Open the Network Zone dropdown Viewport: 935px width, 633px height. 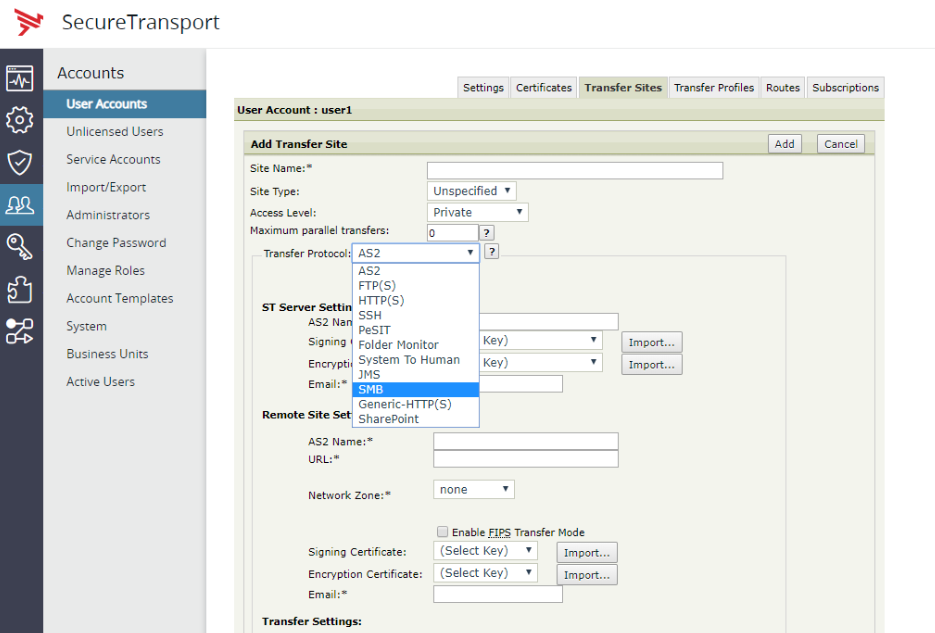point(473,489)
